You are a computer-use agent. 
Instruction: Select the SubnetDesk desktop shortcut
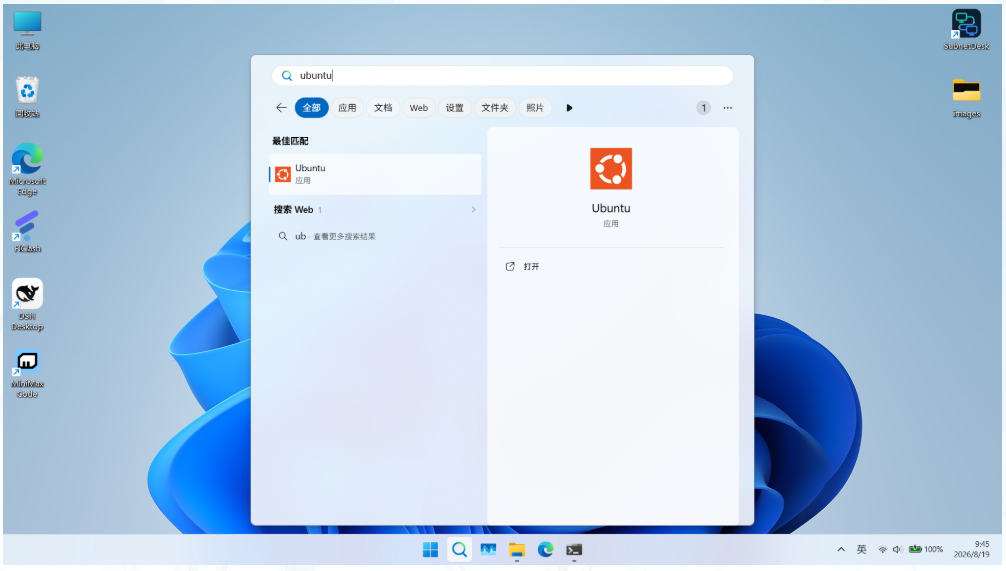point(966,30)
